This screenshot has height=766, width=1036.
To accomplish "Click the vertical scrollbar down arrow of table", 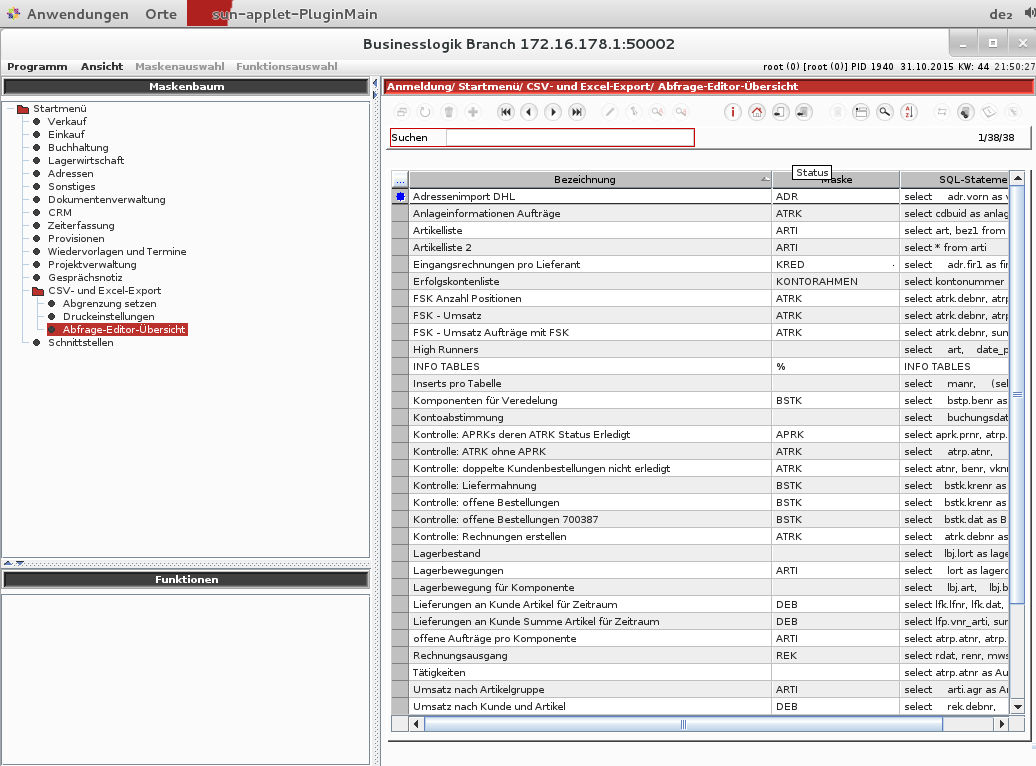I will [x=1018, y=707].
